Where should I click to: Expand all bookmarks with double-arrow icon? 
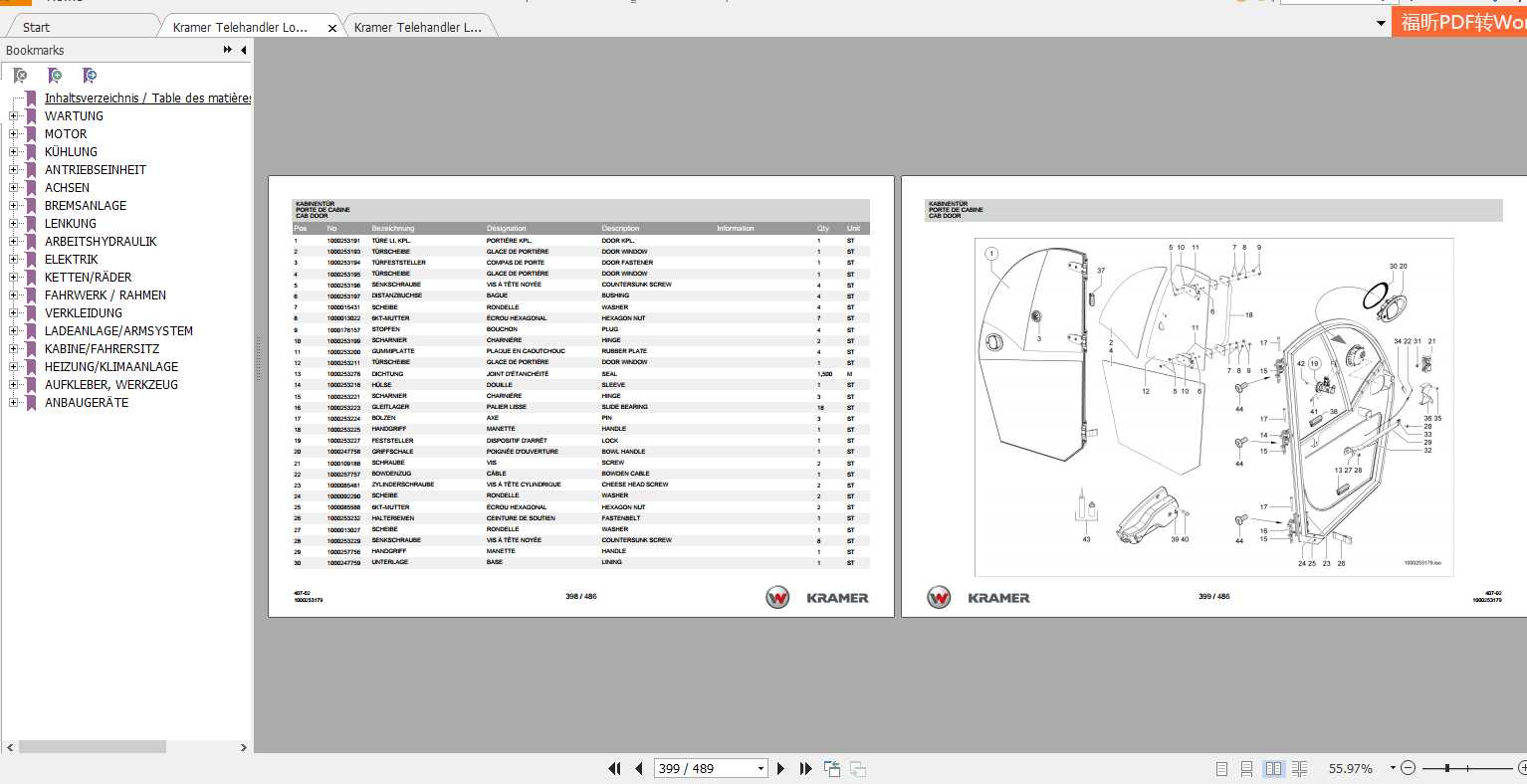(228, 50)
